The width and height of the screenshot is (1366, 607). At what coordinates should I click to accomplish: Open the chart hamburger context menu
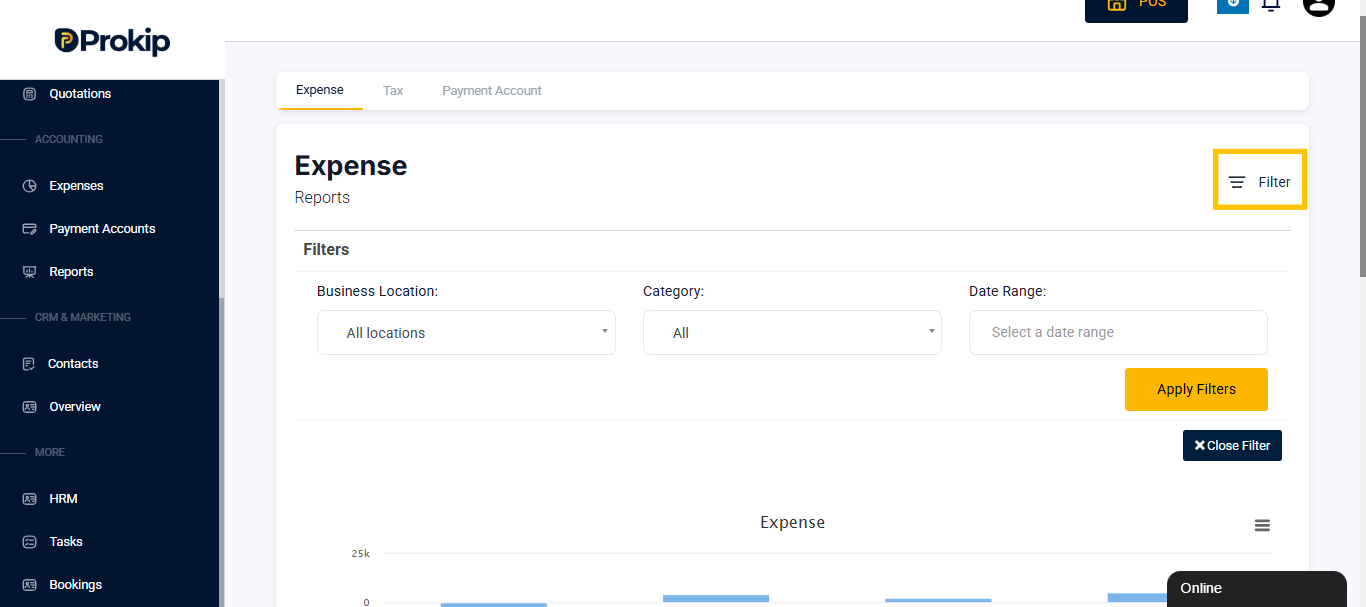1262,526
